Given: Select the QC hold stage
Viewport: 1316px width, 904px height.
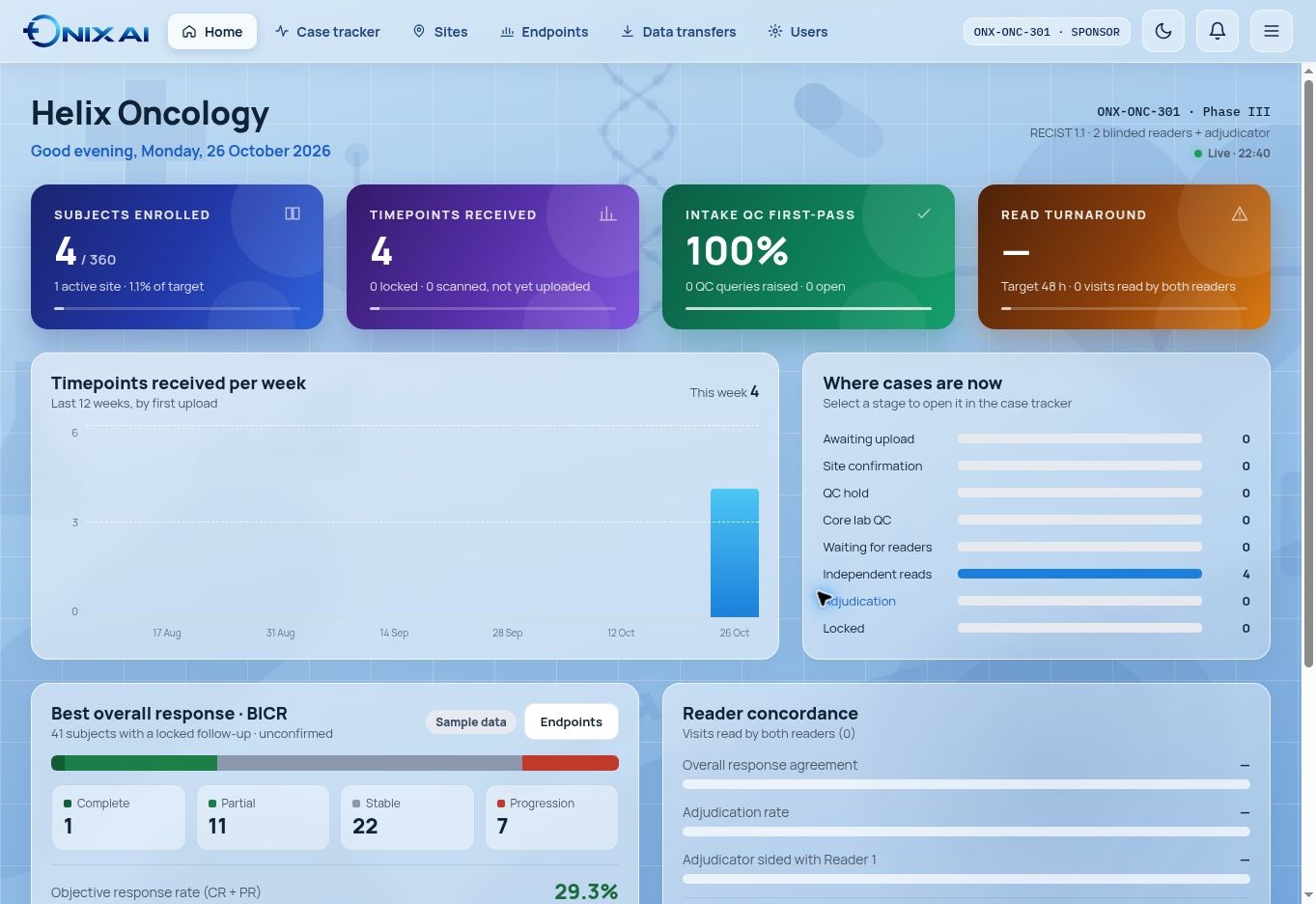Looking at the screenshot, I should (1036, 493).
